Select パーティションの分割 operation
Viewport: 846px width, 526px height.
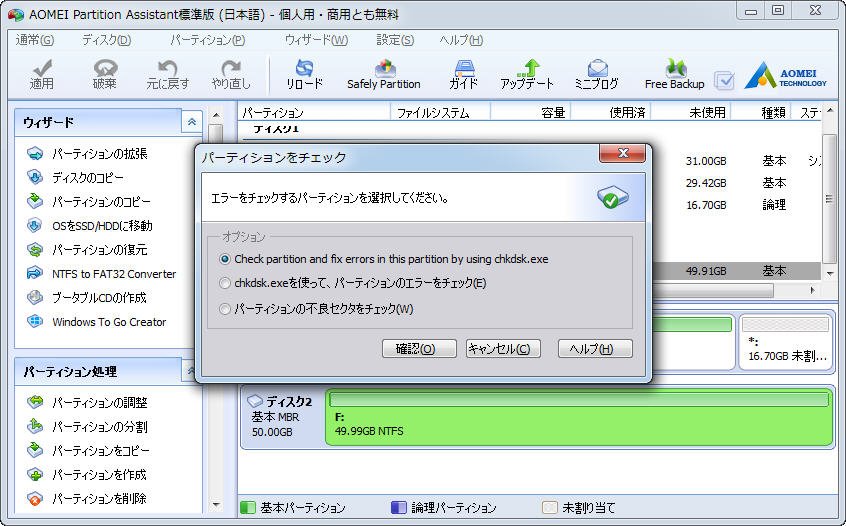[87, 427]
